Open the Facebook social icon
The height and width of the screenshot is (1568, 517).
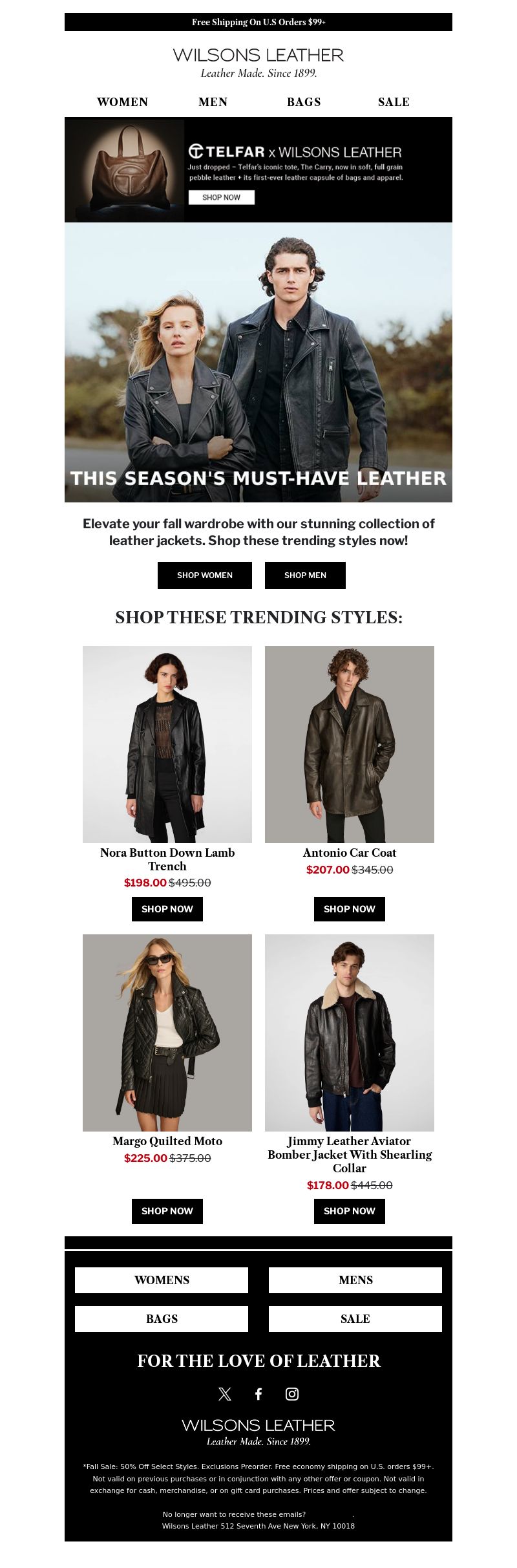258,1393
